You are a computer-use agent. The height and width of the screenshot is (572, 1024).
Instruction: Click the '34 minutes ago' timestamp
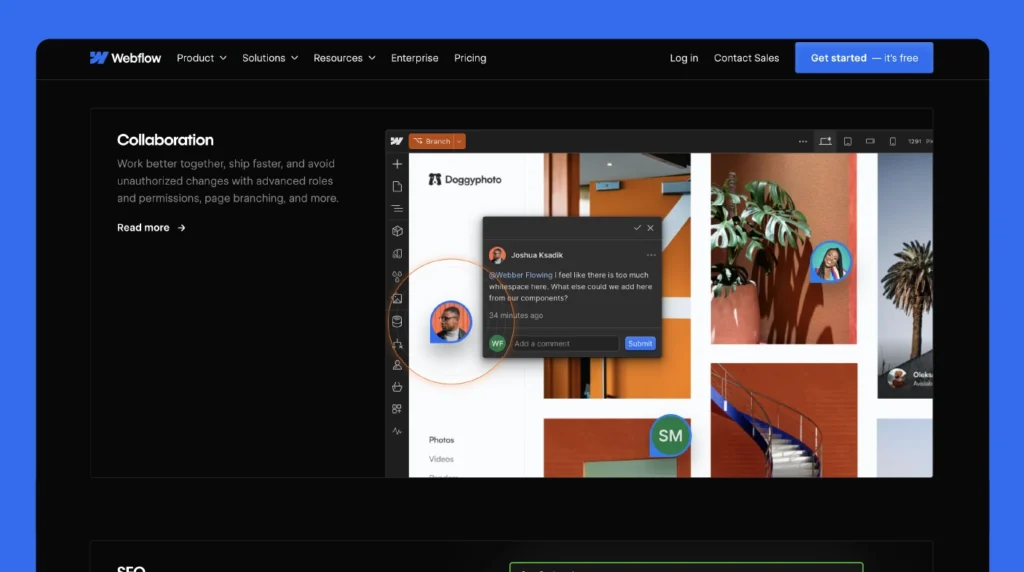516,315
